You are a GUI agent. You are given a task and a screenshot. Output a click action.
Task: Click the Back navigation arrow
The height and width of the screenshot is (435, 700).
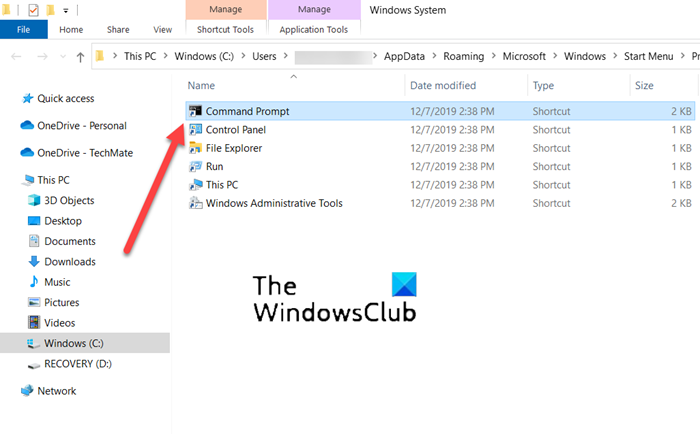(16, 57)
